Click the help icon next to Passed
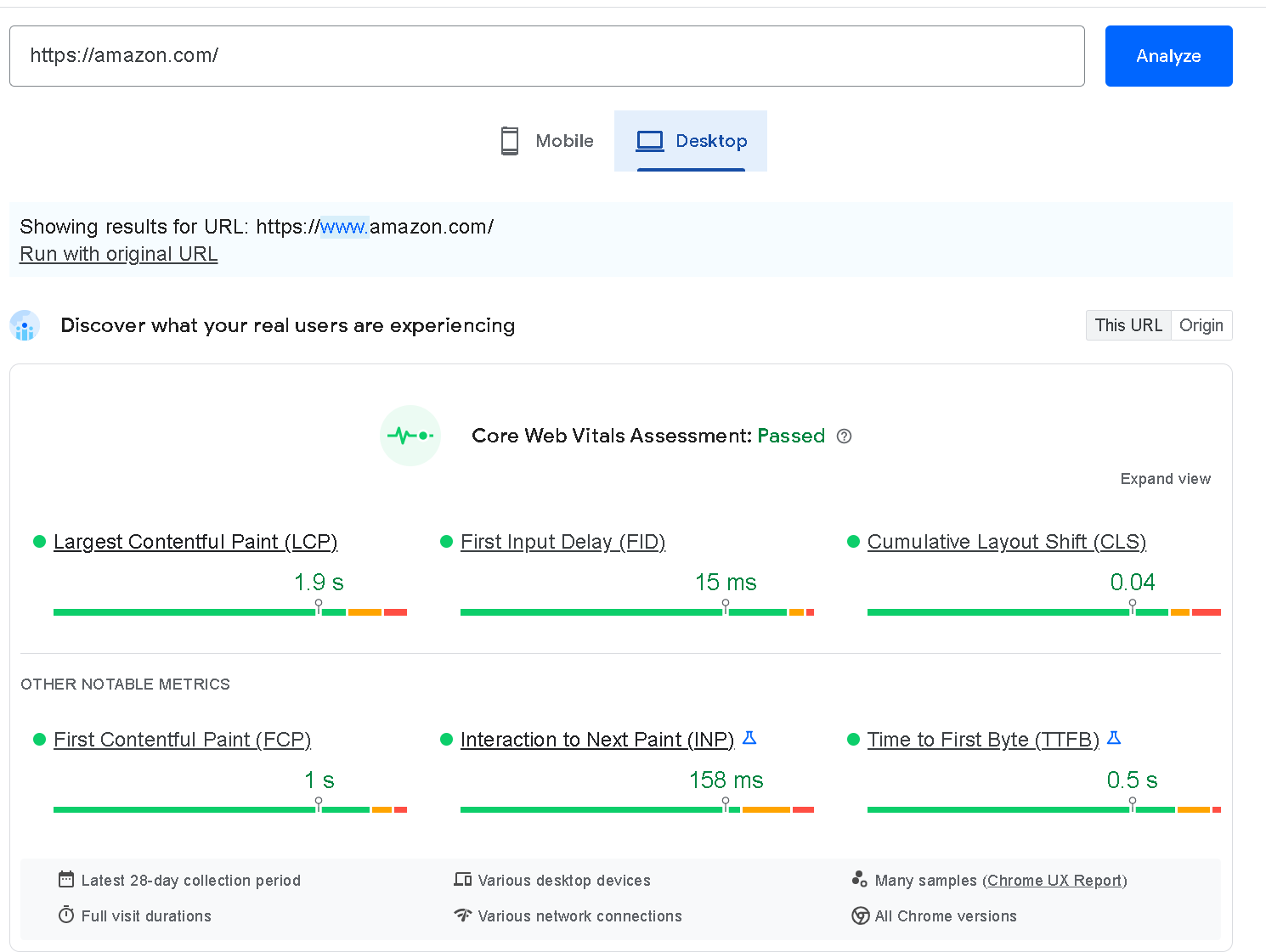Screen dimensions: 1266x952 coord(844,436)
